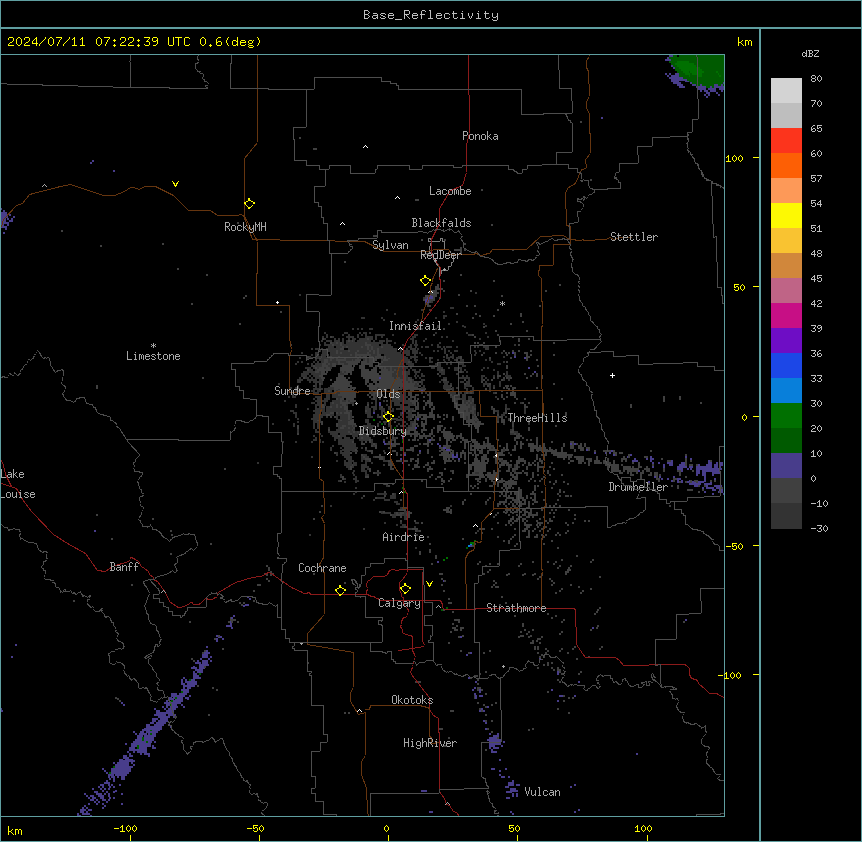This screenshot has height=842, width=862.
Task: Click the Ponoka city label
Action: 480,136
